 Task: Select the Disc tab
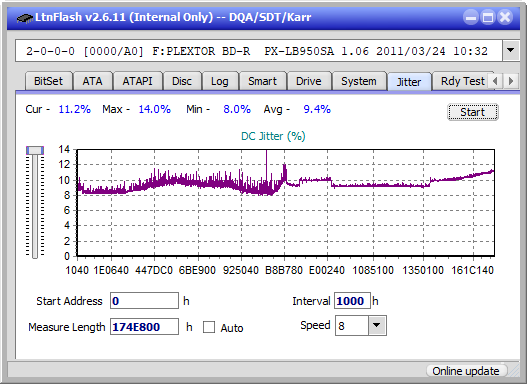182,81
